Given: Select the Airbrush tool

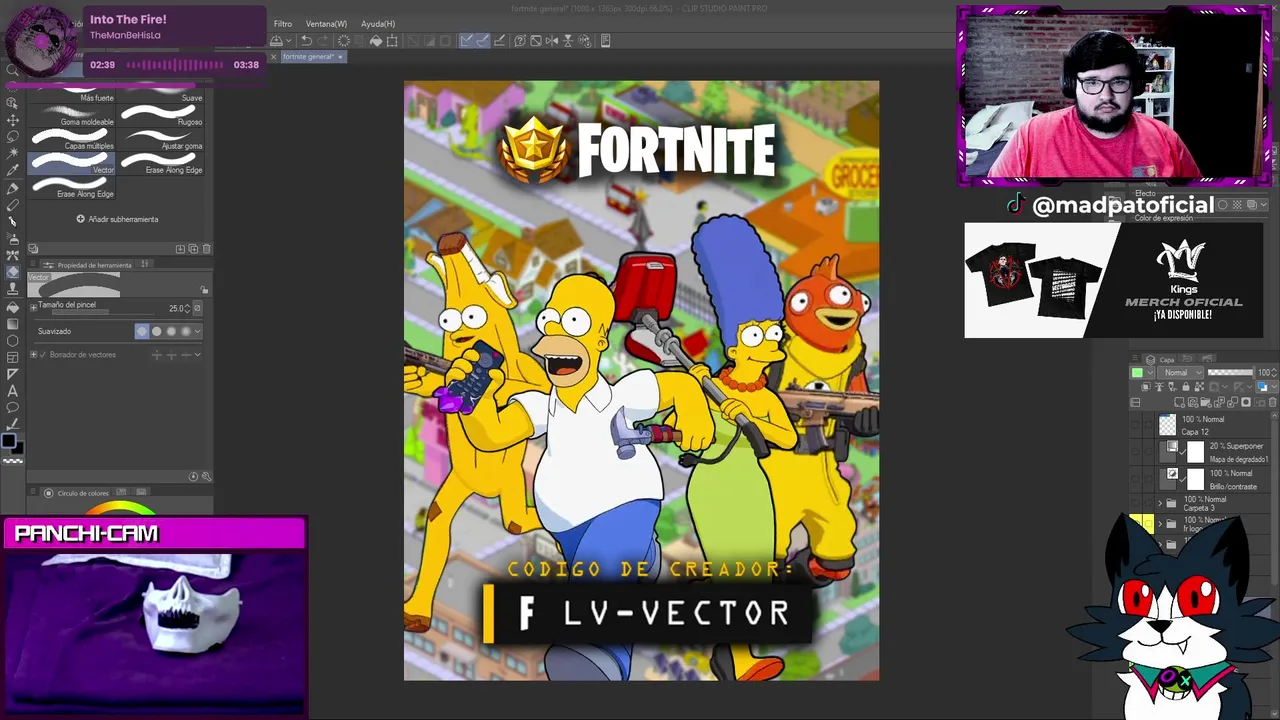Looking at the screenshot, I should pos(12,238).
